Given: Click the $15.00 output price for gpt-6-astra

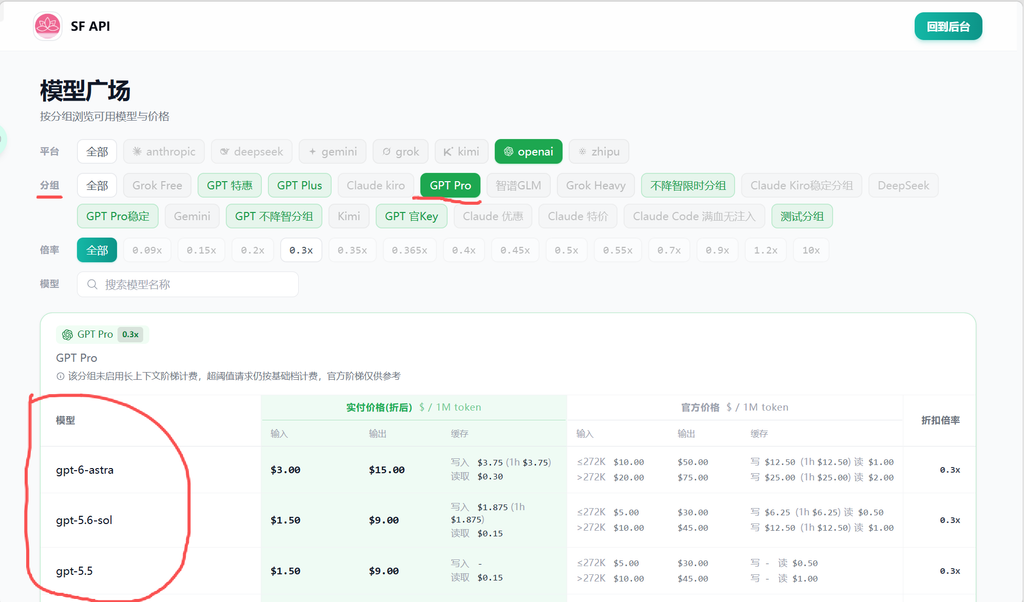Looking at the screenshot, I should pos(387,469).
